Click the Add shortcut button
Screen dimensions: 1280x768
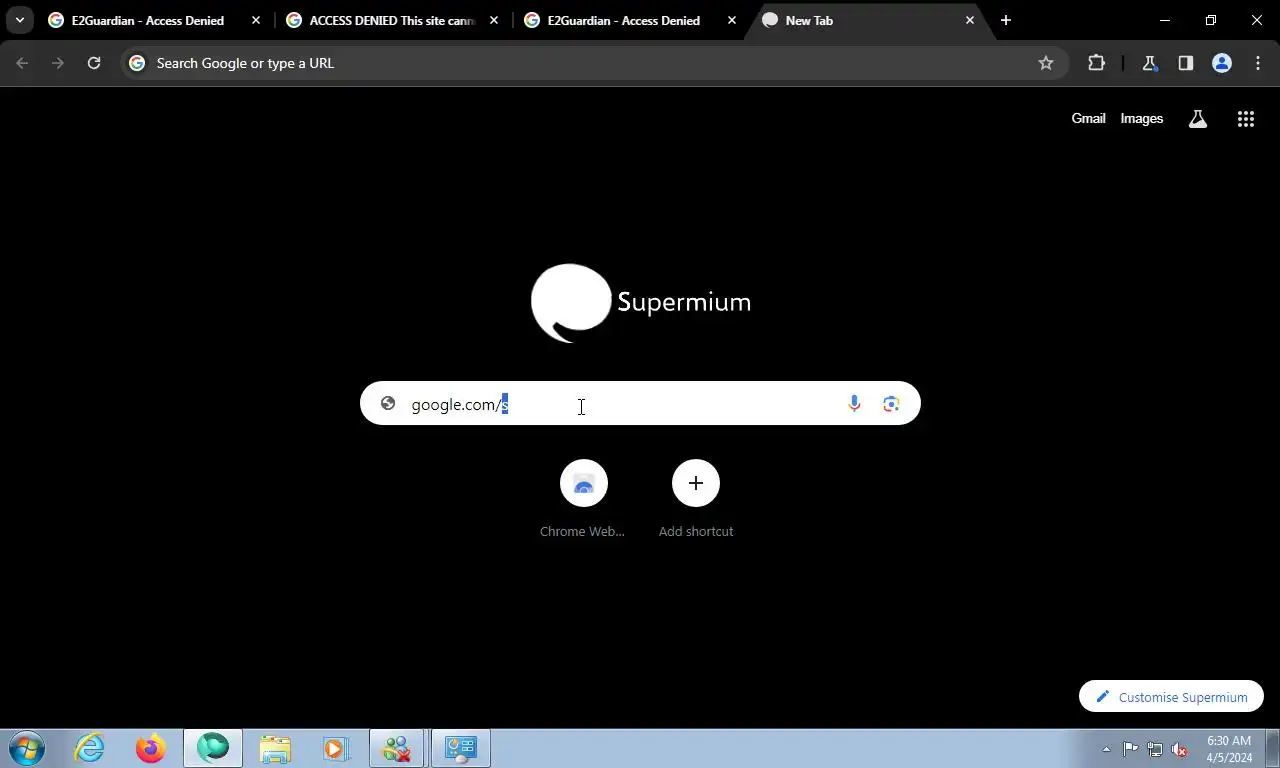pos(696,499)
